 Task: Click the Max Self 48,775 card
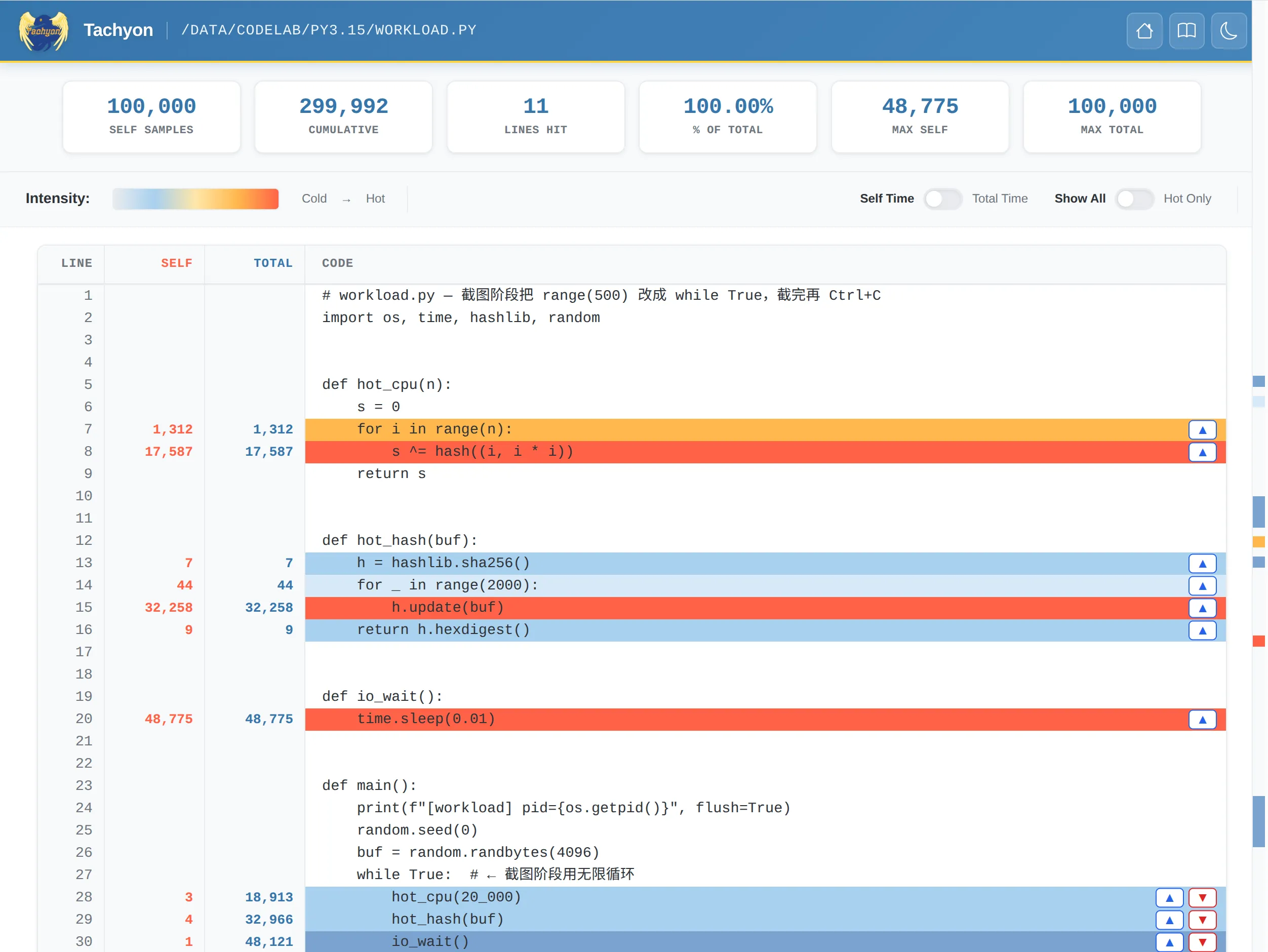click(920, 117)
